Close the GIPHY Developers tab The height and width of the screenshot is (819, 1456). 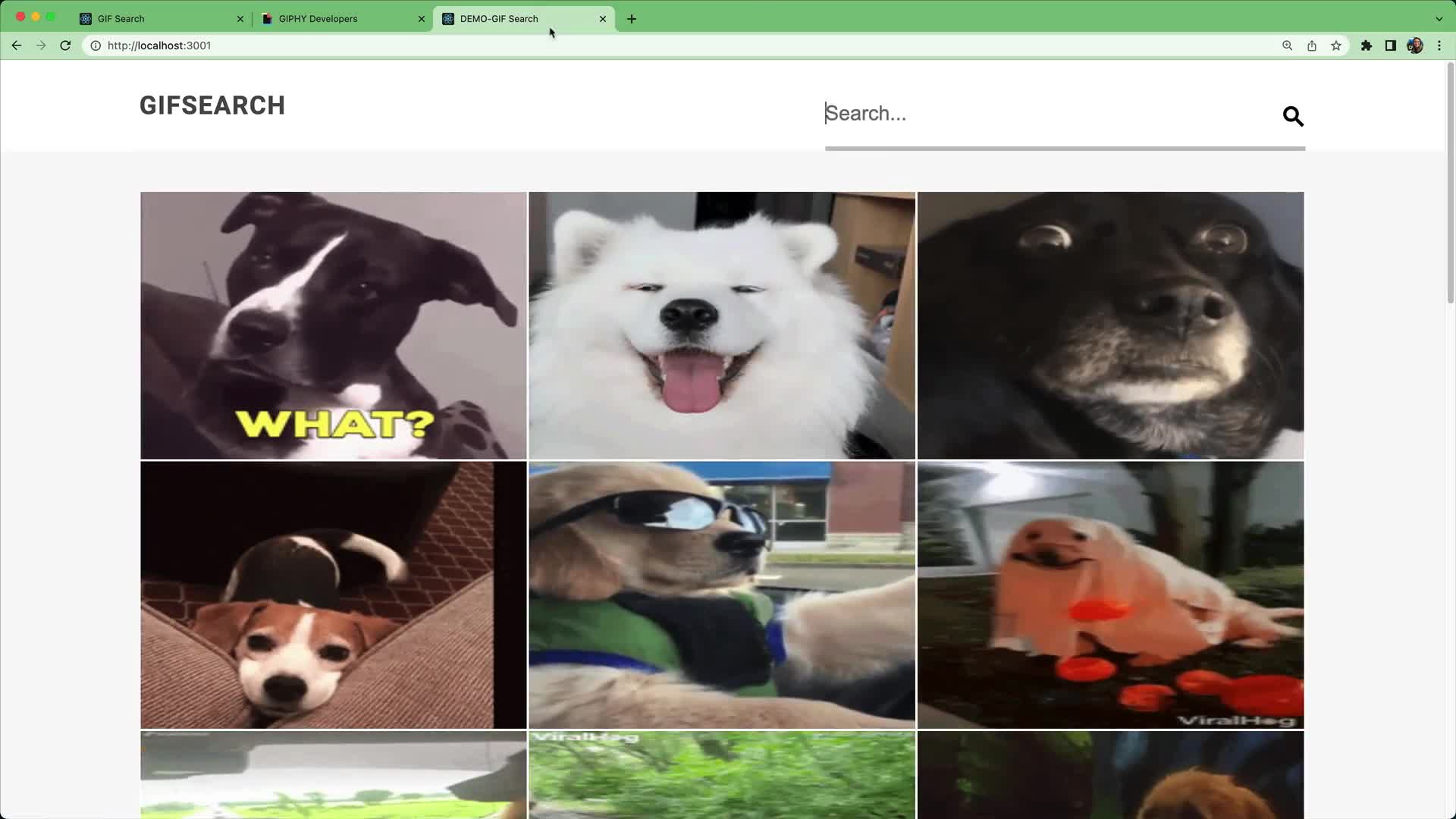(422, 19)
